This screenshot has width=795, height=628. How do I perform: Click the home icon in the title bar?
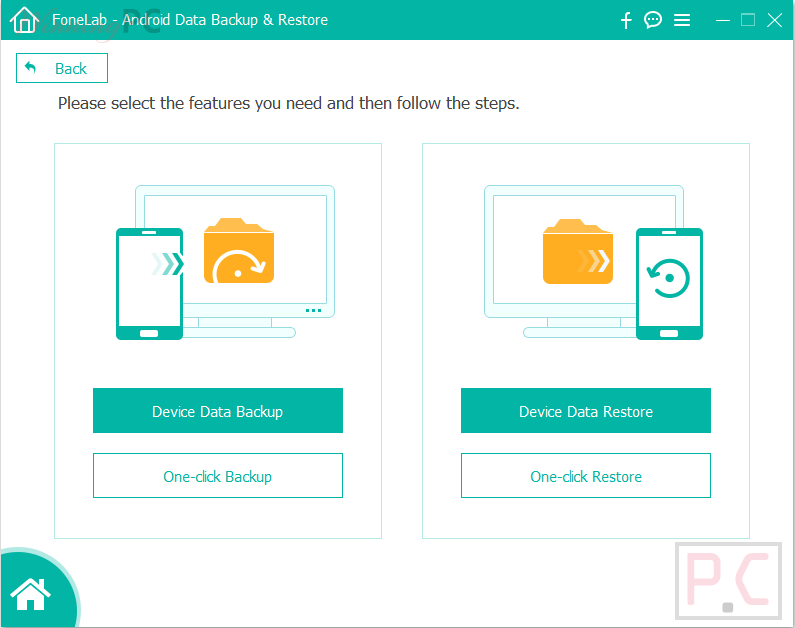[x=24, y=20]
